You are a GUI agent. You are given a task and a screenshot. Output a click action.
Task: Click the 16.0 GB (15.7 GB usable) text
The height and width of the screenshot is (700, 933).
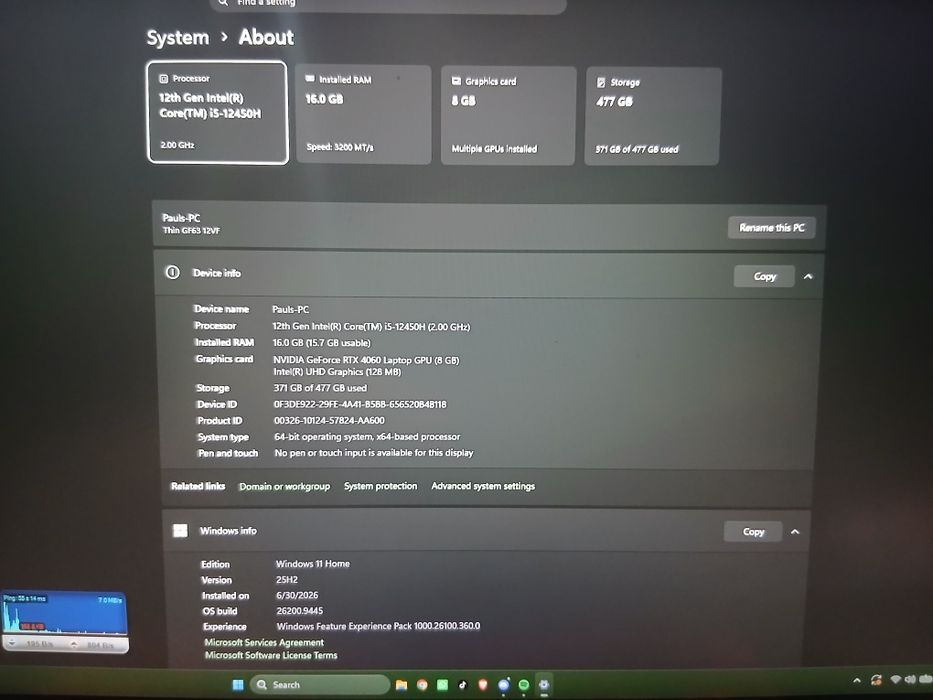click(x=322, y=343)
